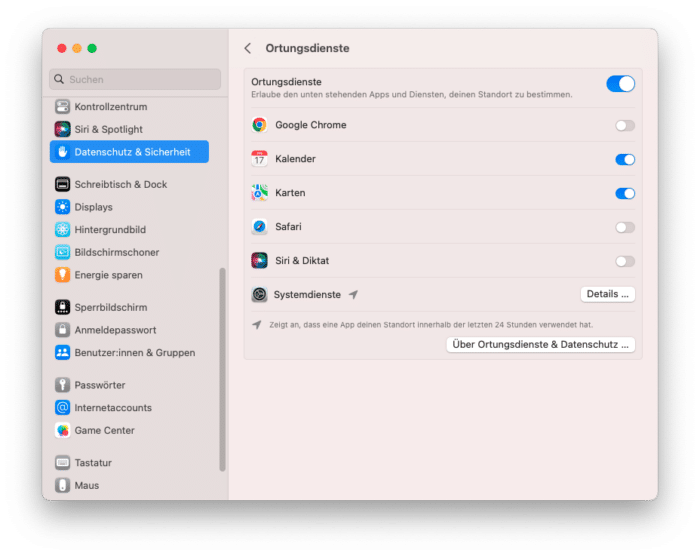Screen dimensions: 700x556
Task: Click the Kalender app icon
Action: [259, 159]
